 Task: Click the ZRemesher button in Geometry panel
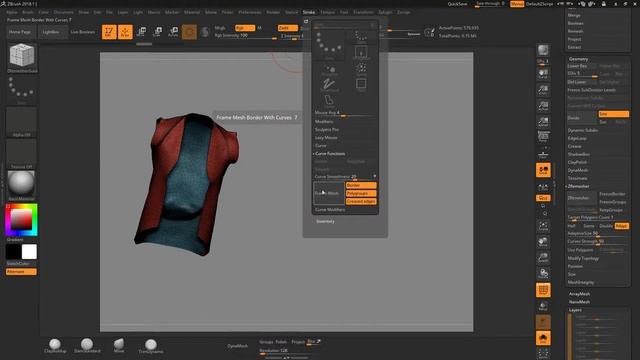click(x=582, y=198)
